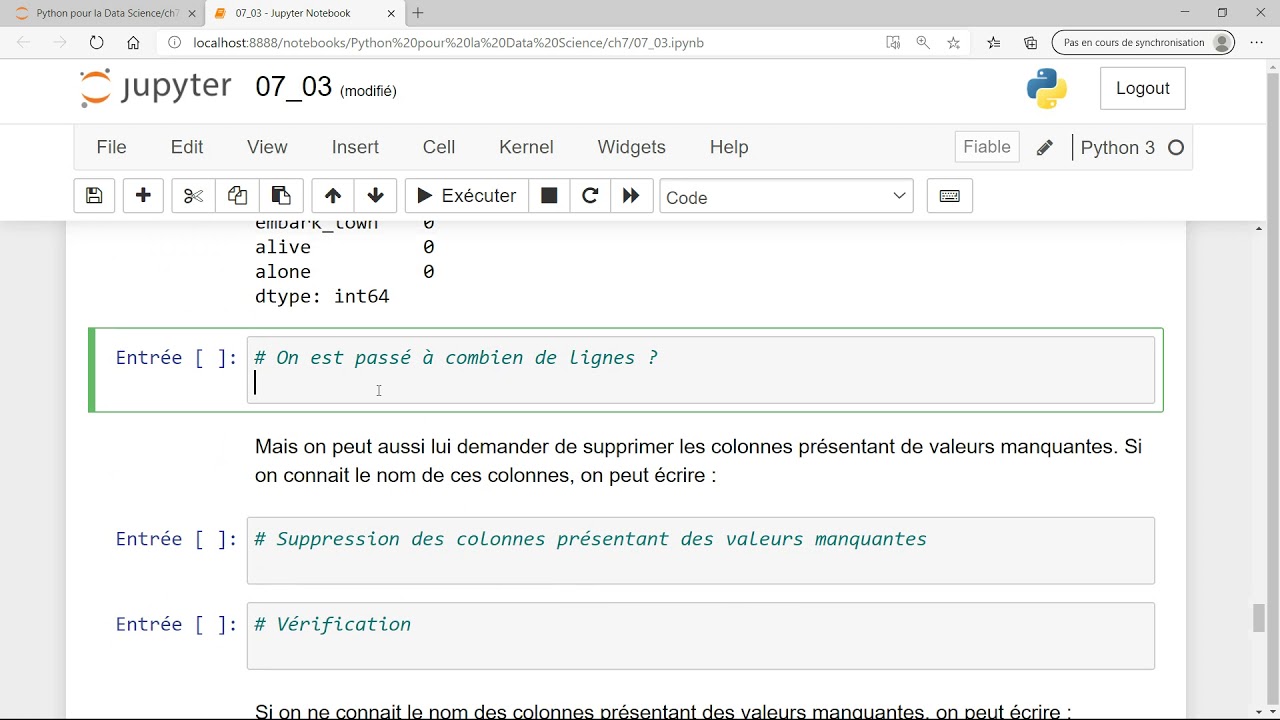Screen dimensions: 1280x720
Task: Open the favorites list icon
Action: tap(993, 43)
